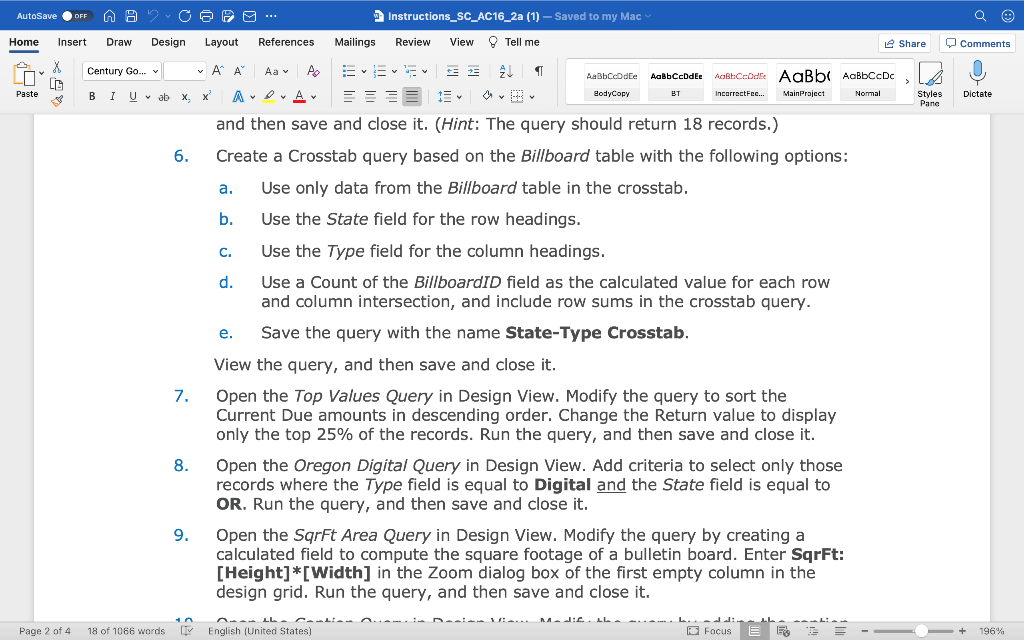Open the Comments panel
1024x640 pixels.
(x=977, y=43)
